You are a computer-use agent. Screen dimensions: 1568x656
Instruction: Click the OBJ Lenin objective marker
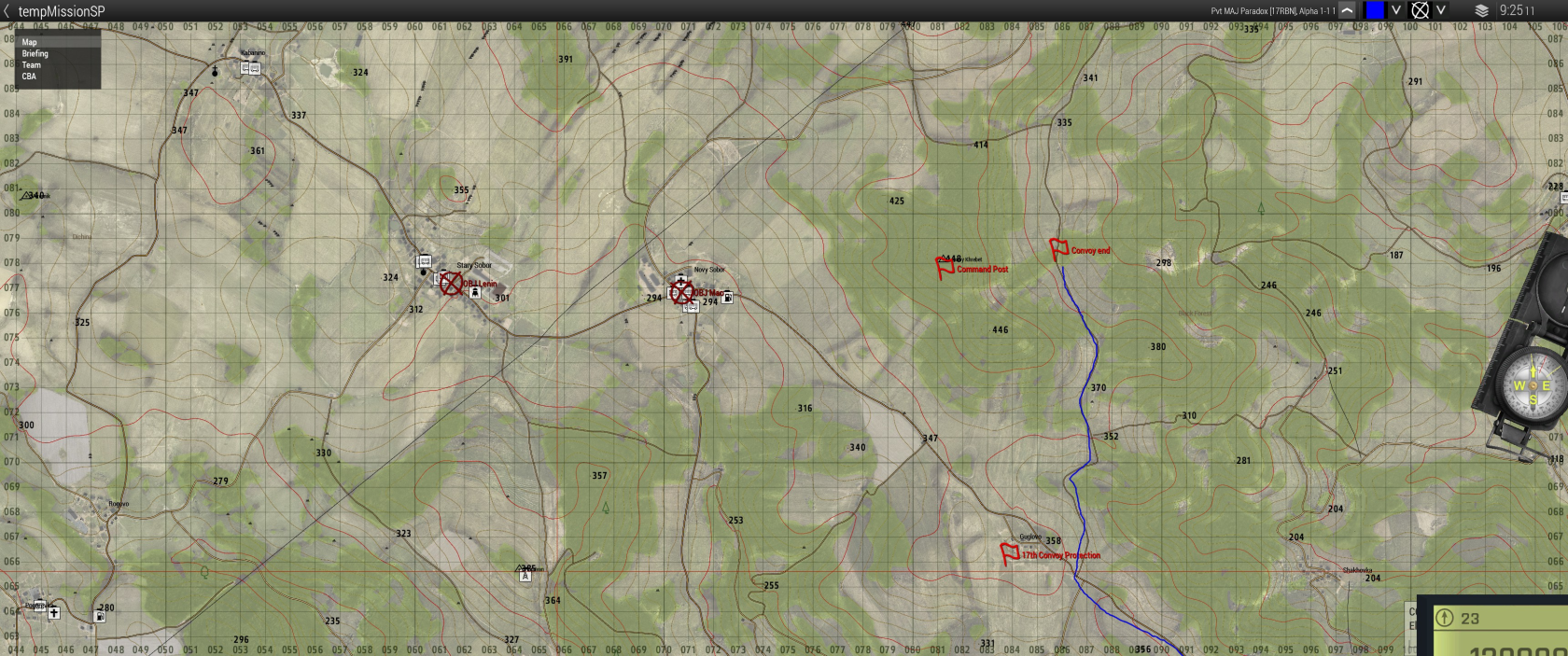[452, 284]
